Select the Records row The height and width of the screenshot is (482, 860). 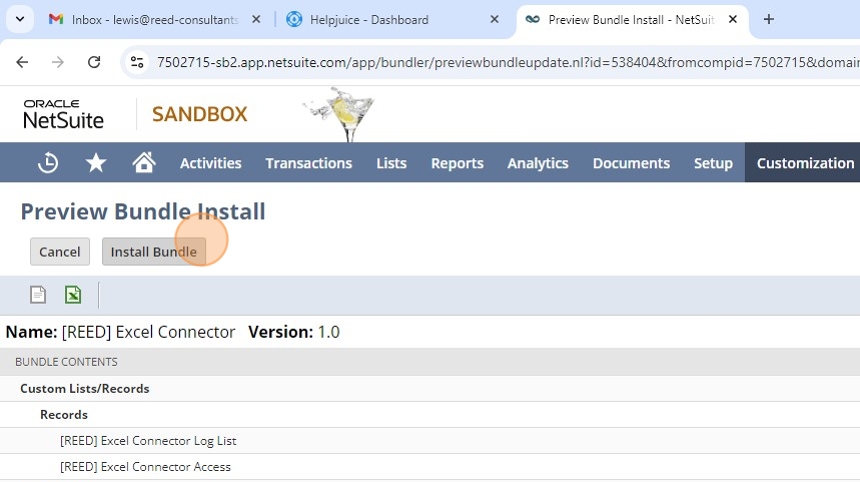click(x=430, y=415)
